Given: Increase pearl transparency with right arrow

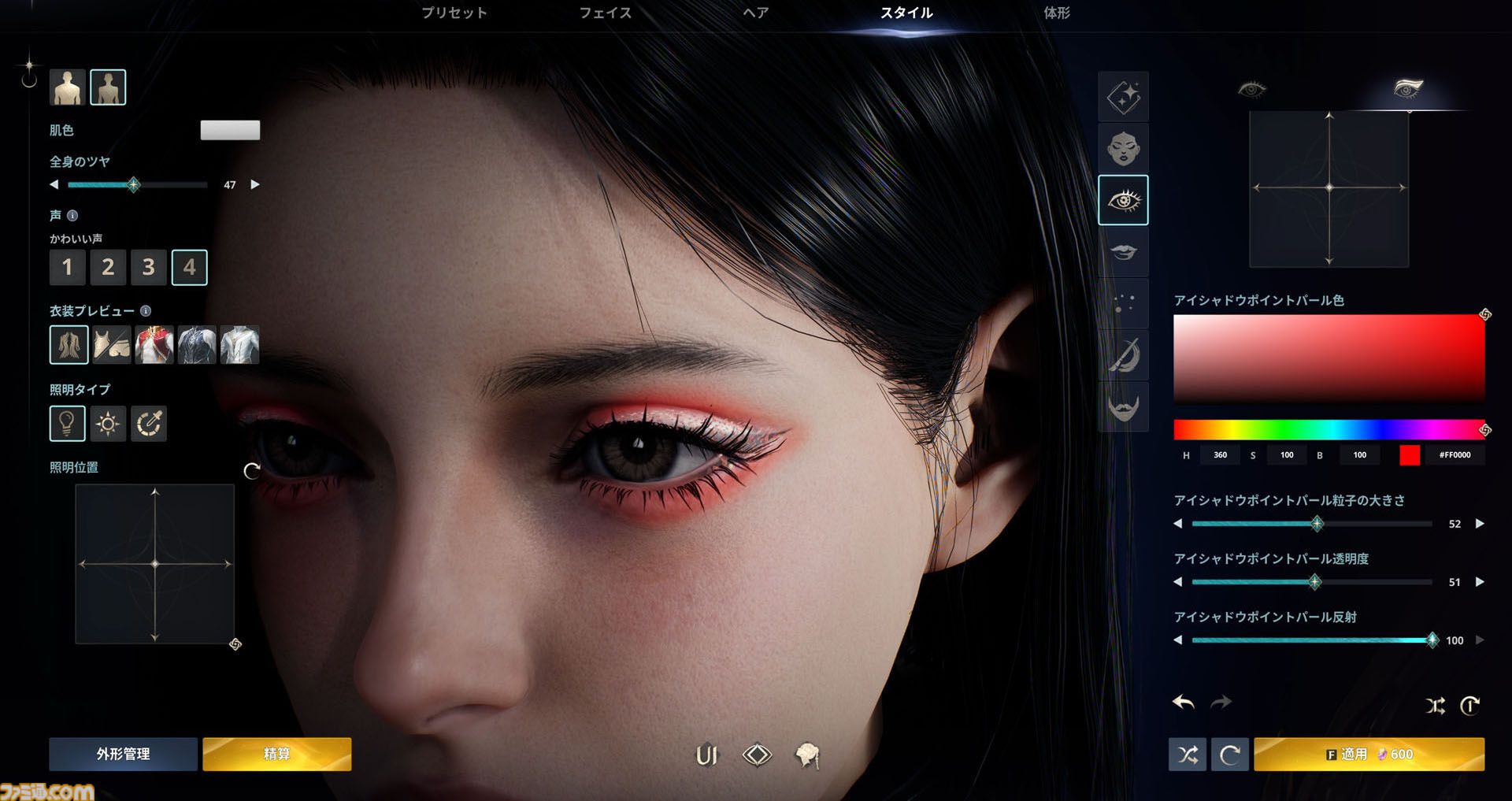Looking at the screenshot, I should click(1480, 582).
